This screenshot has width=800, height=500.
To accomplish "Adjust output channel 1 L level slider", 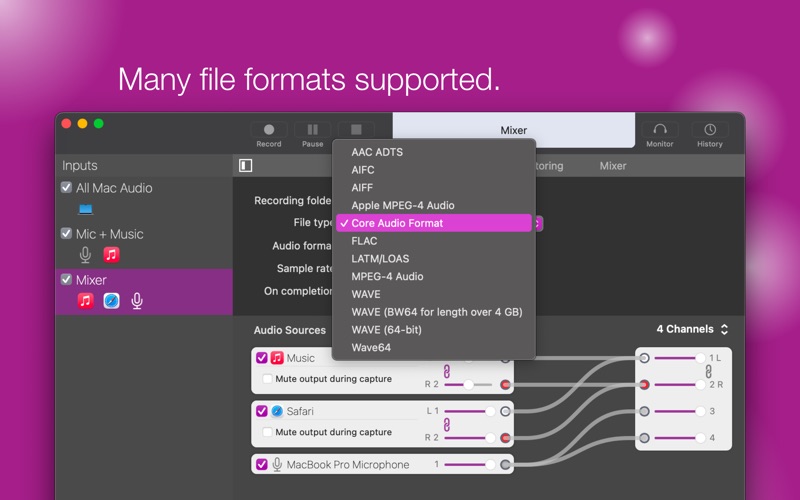I will [680, 358].
